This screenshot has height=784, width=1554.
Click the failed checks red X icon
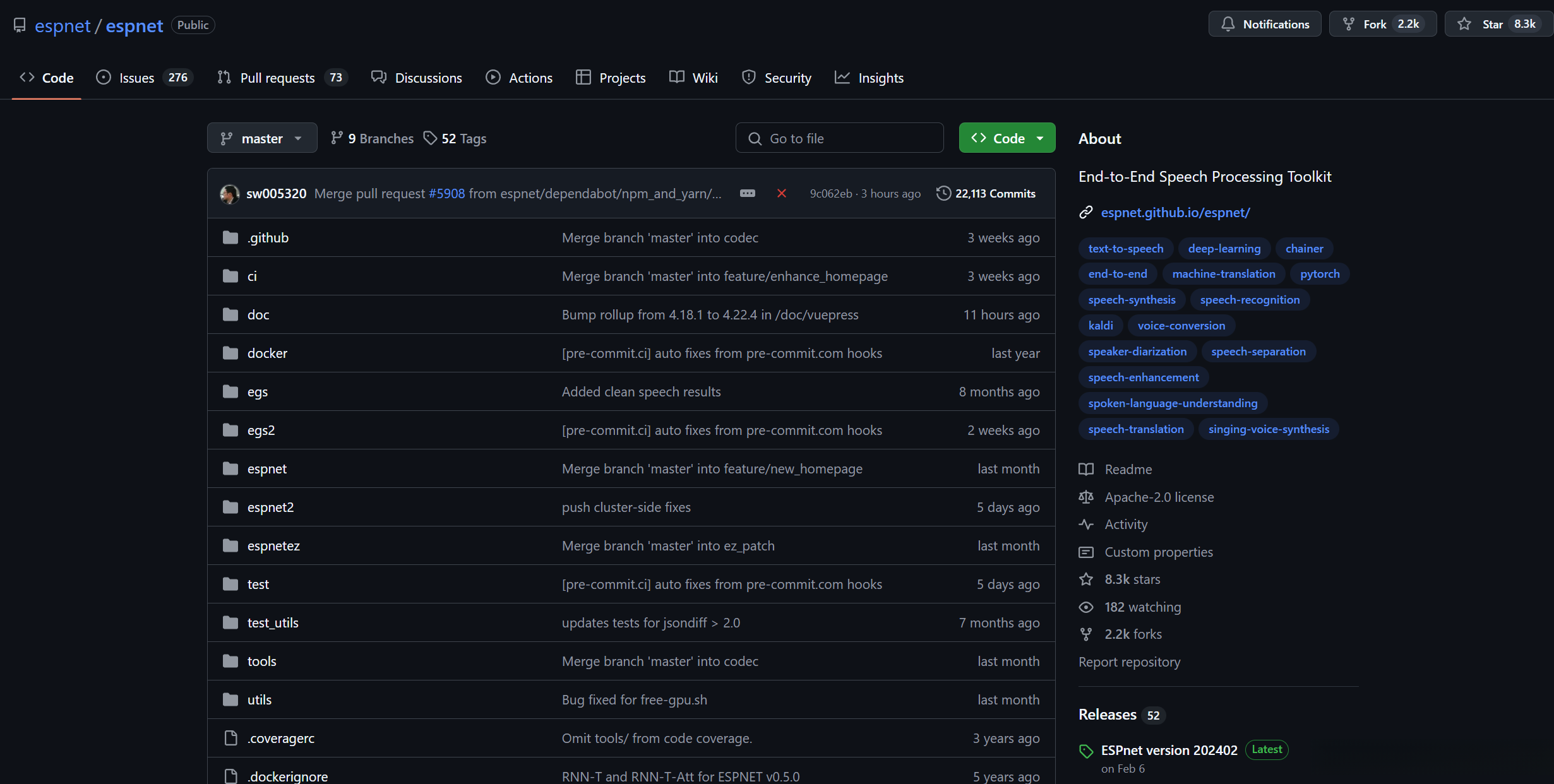pyautogui.click(x=781, y=193)
